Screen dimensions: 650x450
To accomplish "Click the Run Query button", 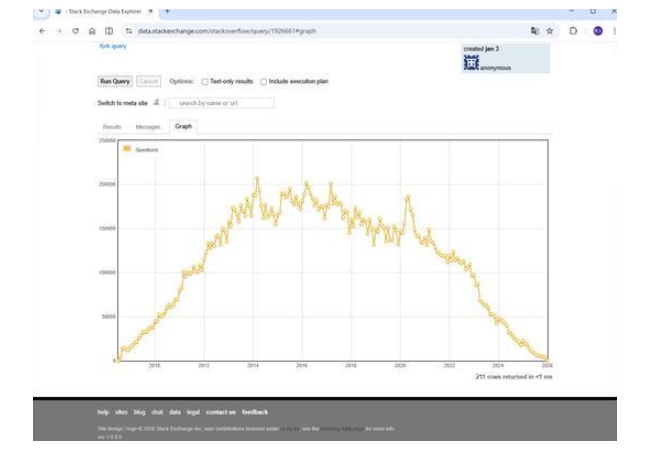I will click(x=115, y=81).
